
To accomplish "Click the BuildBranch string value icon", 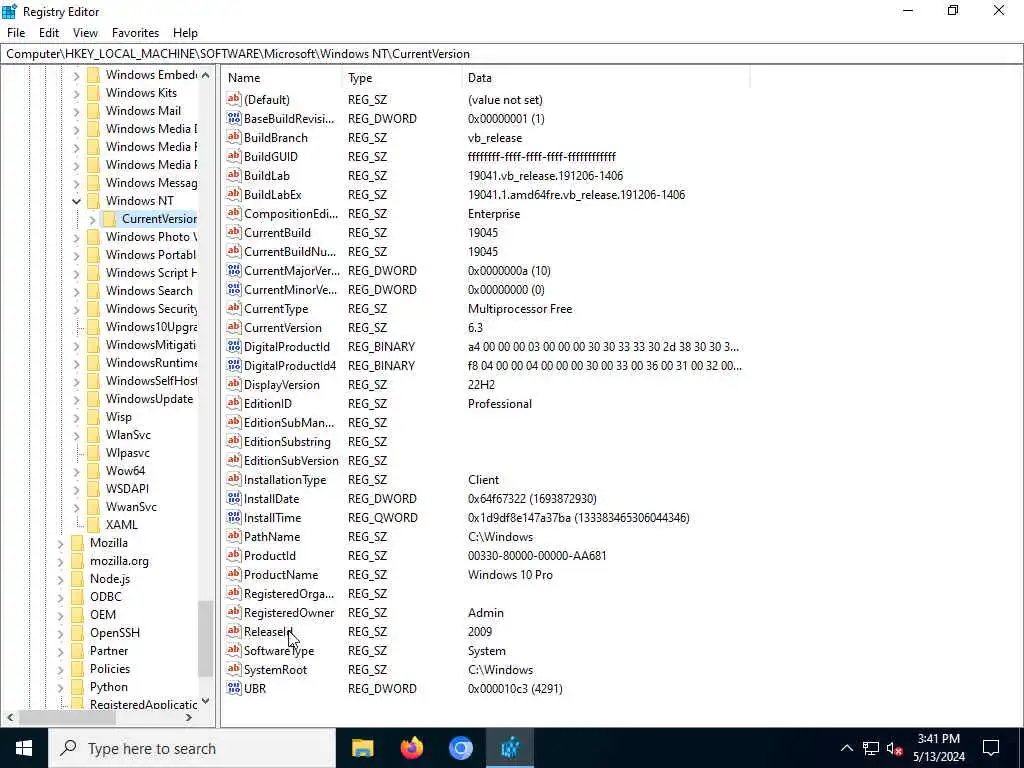I will pos(234,137).
